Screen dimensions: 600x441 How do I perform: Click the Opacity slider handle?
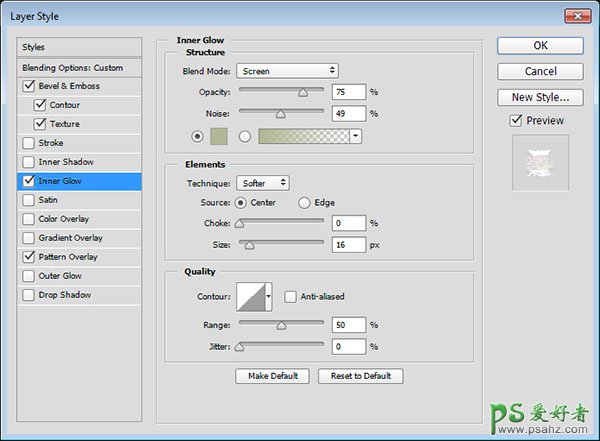[302, 93]
